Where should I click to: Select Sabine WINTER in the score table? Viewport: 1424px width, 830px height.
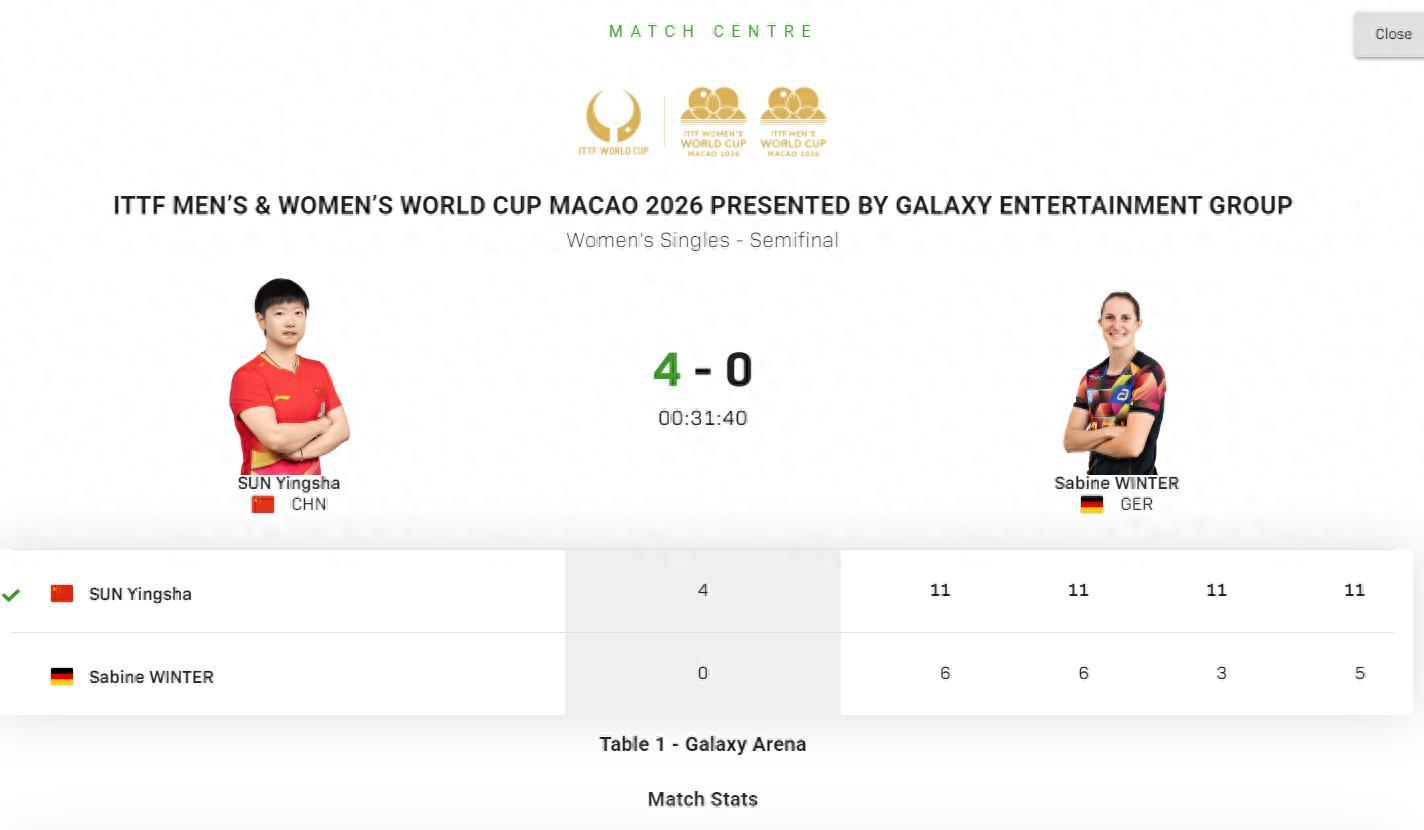pos(151,677)
